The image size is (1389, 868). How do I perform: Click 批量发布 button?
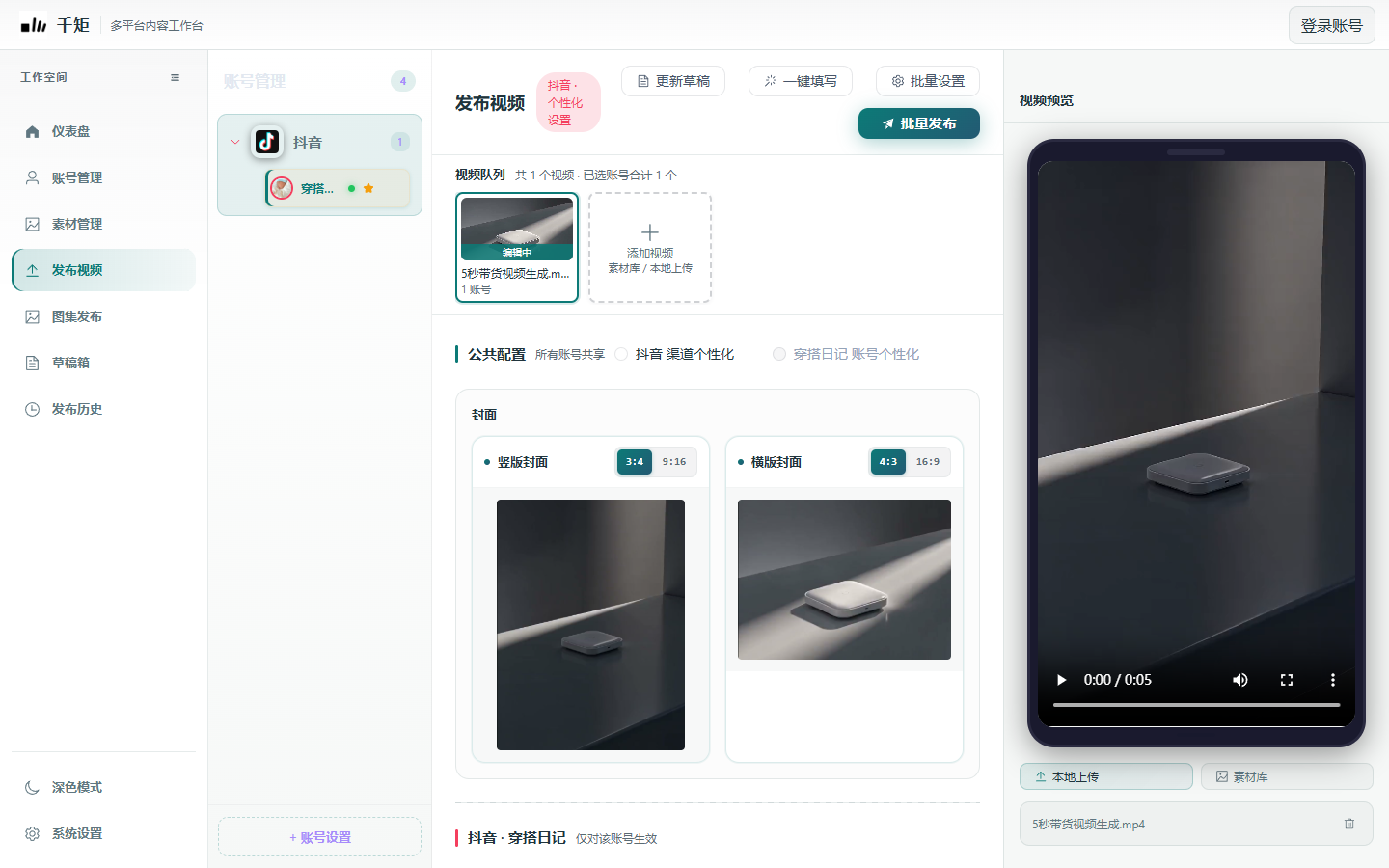(919, 123)
